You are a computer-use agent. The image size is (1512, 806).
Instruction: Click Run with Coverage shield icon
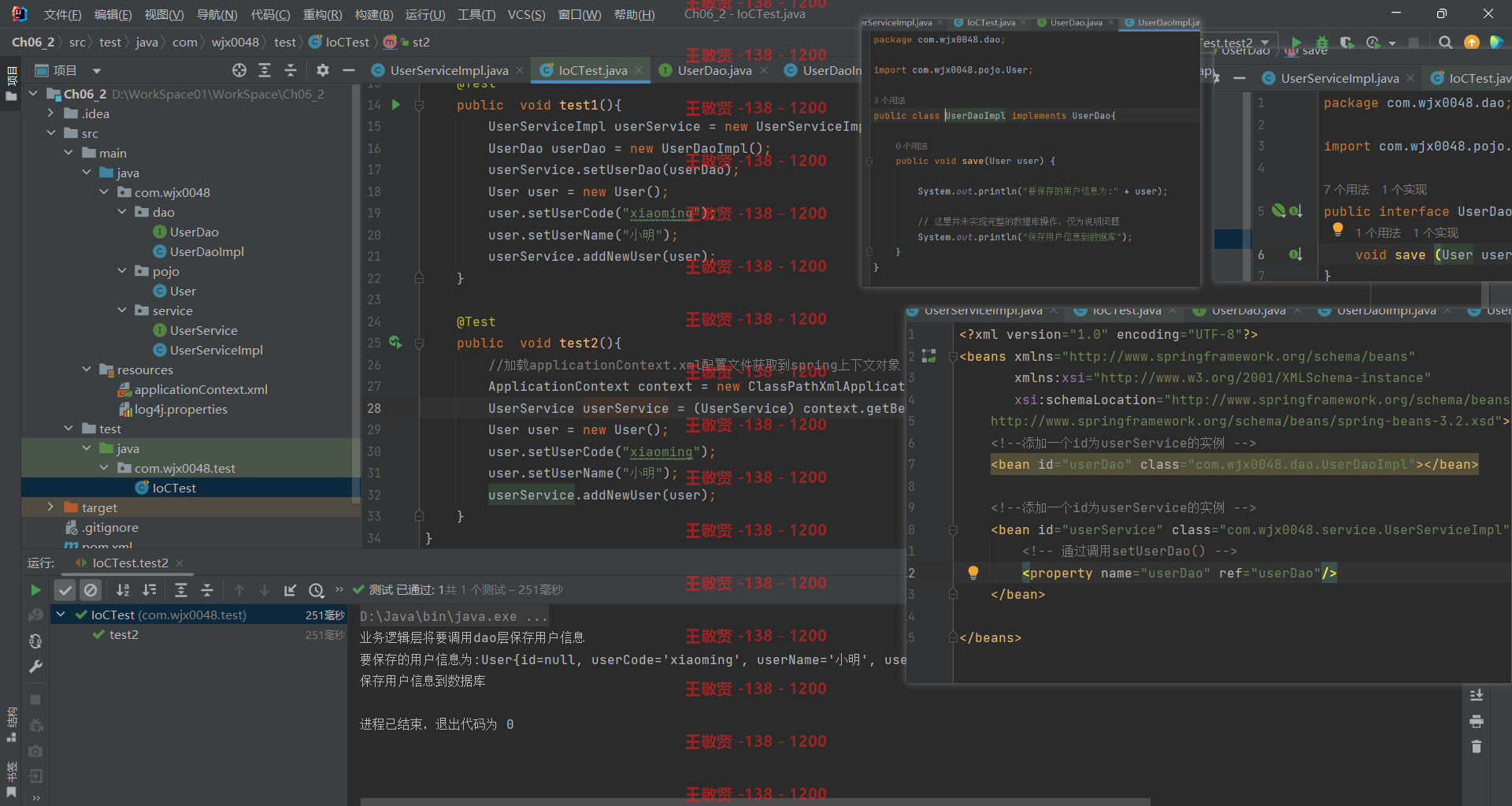click(1347, 42)
